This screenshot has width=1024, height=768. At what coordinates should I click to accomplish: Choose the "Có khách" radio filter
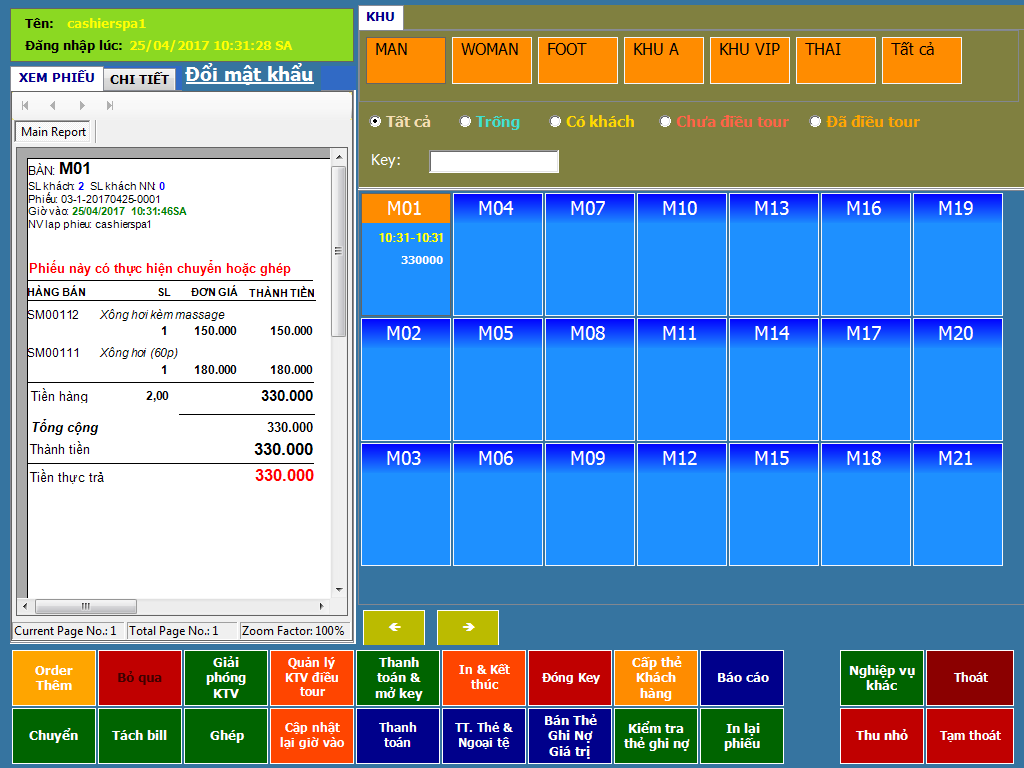tap(556, 122)
